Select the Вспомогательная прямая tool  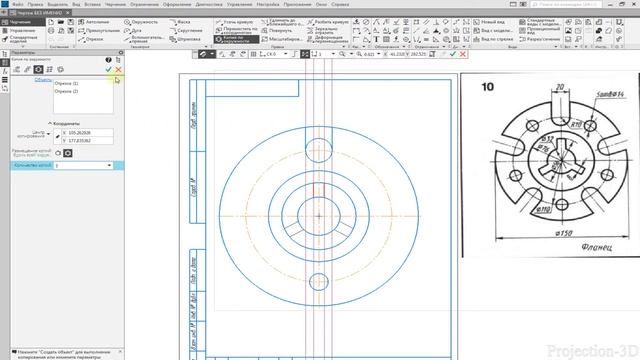tap(144, 39)
